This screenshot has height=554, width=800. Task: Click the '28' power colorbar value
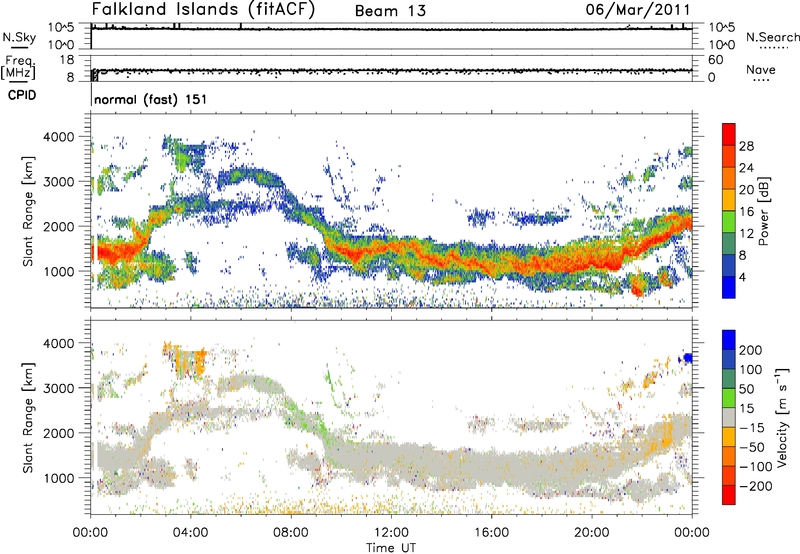click(x=746, y=146)
